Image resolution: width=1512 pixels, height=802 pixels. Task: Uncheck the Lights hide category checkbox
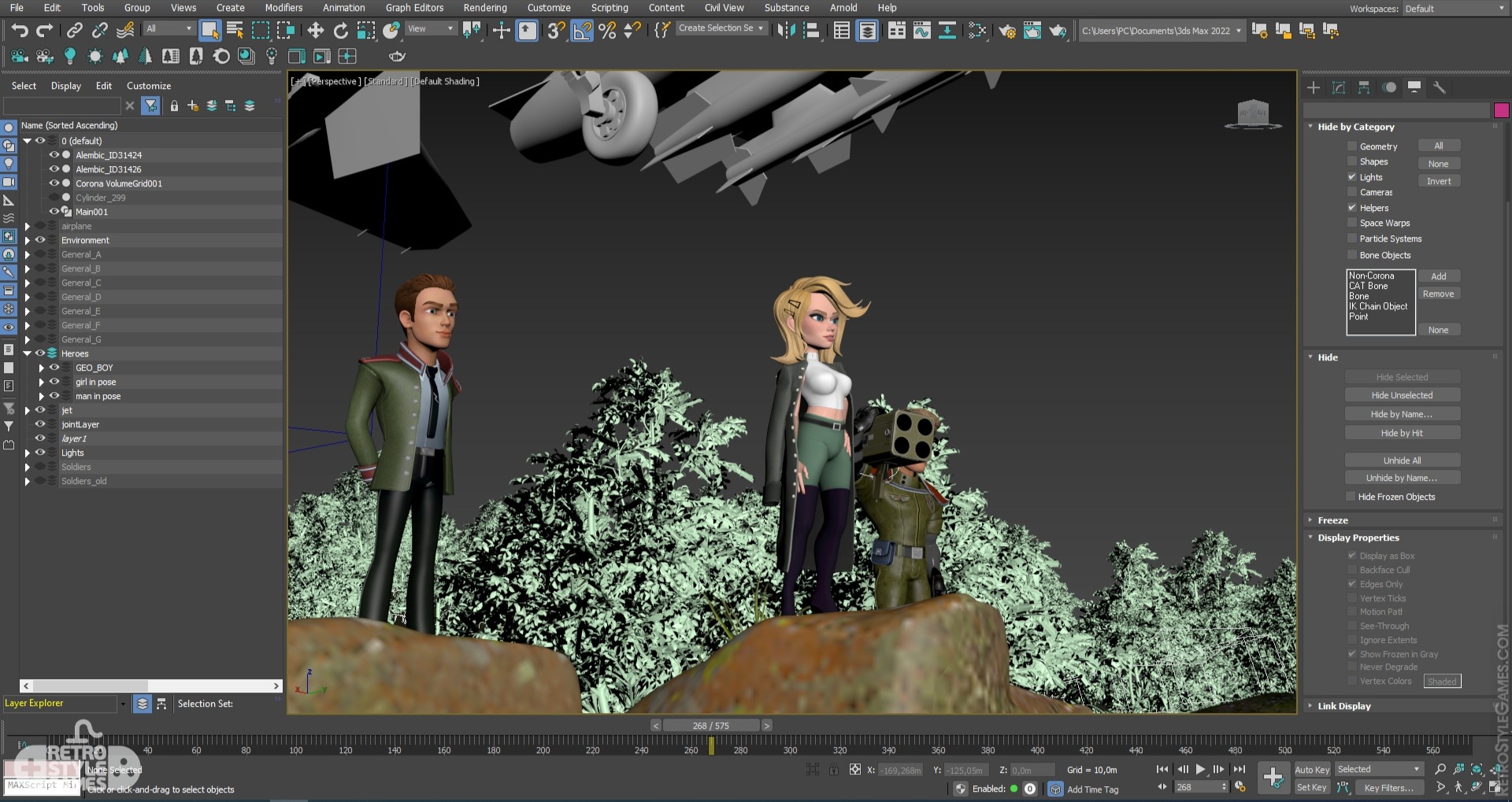pos(1352,177)
